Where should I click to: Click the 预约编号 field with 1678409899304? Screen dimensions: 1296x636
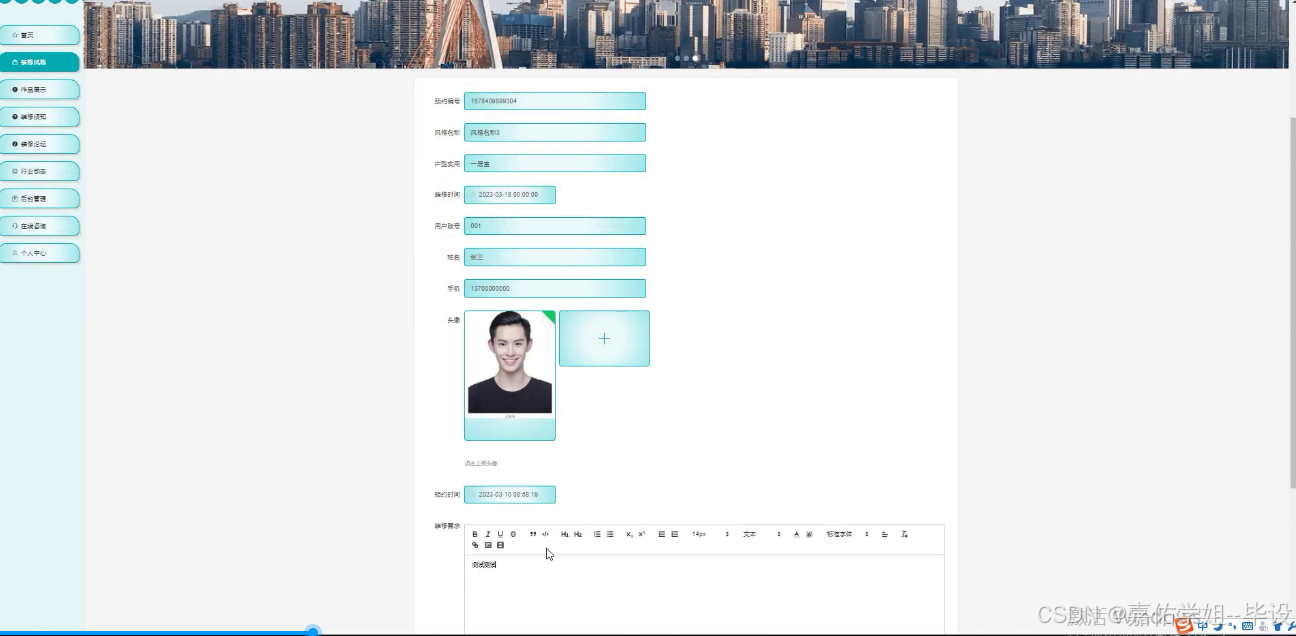555,101
